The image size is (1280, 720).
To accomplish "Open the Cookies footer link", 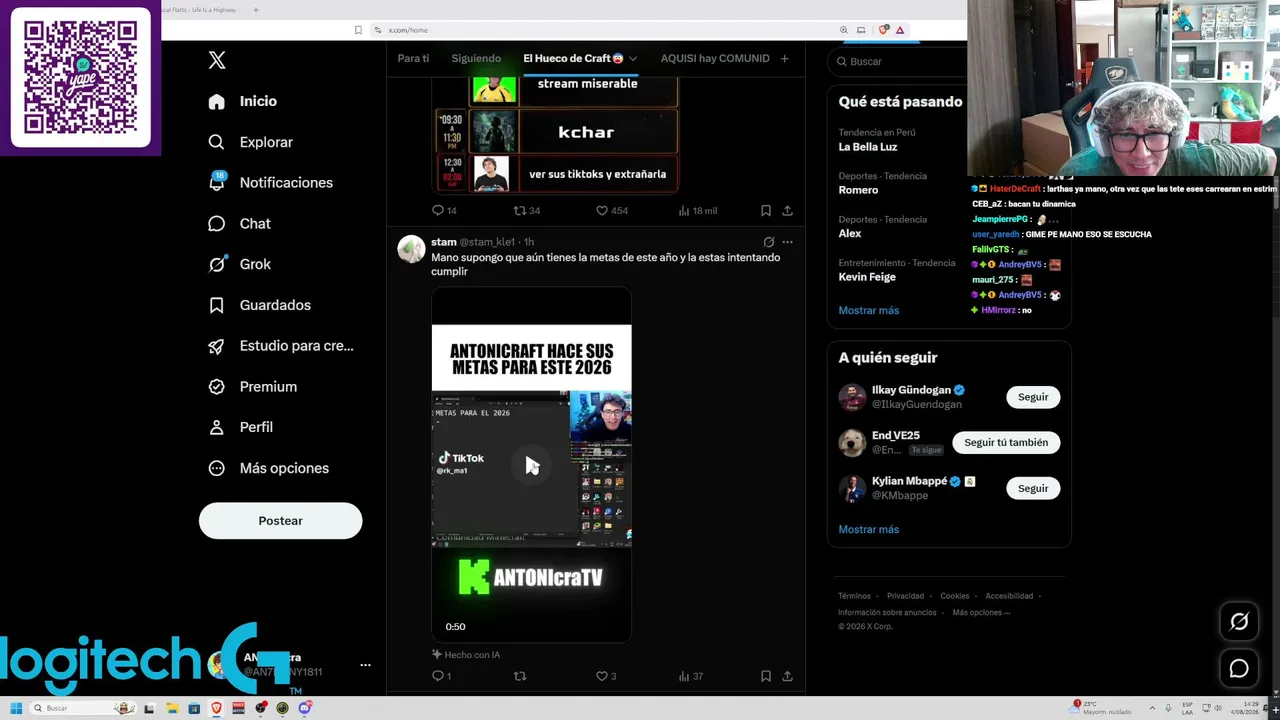I will click(954, 596).
